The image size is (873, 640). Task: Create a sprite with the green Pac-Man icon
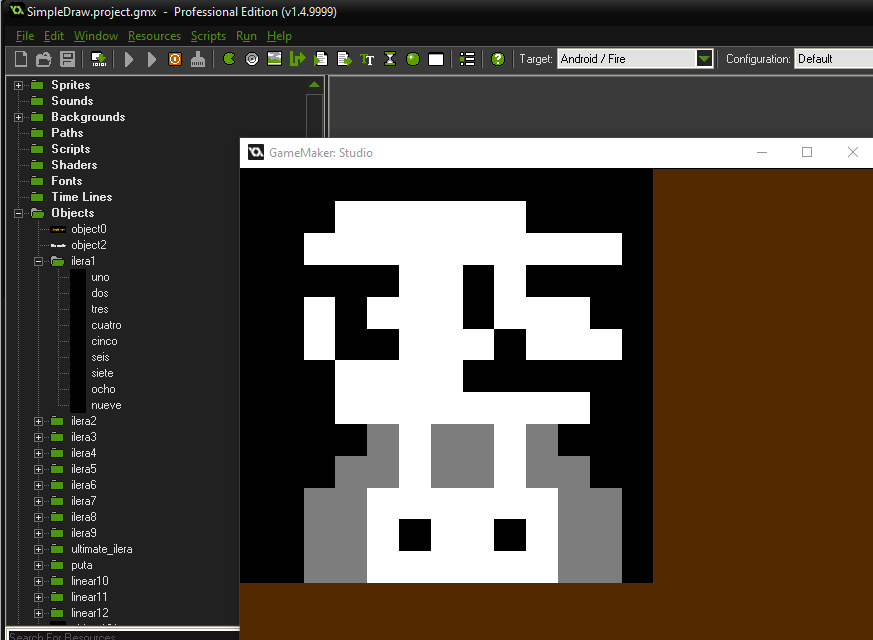229,59
